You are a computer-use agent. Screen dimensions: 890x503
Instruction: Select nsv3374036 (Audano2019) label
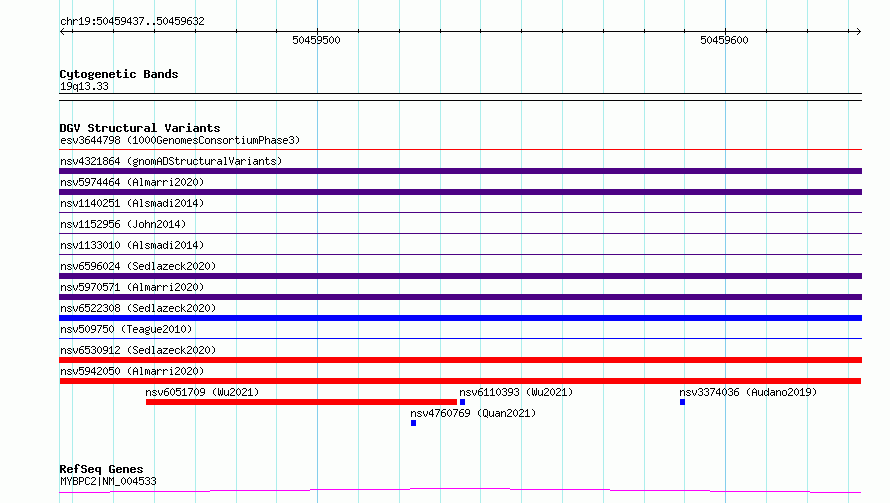coord(748,392)
